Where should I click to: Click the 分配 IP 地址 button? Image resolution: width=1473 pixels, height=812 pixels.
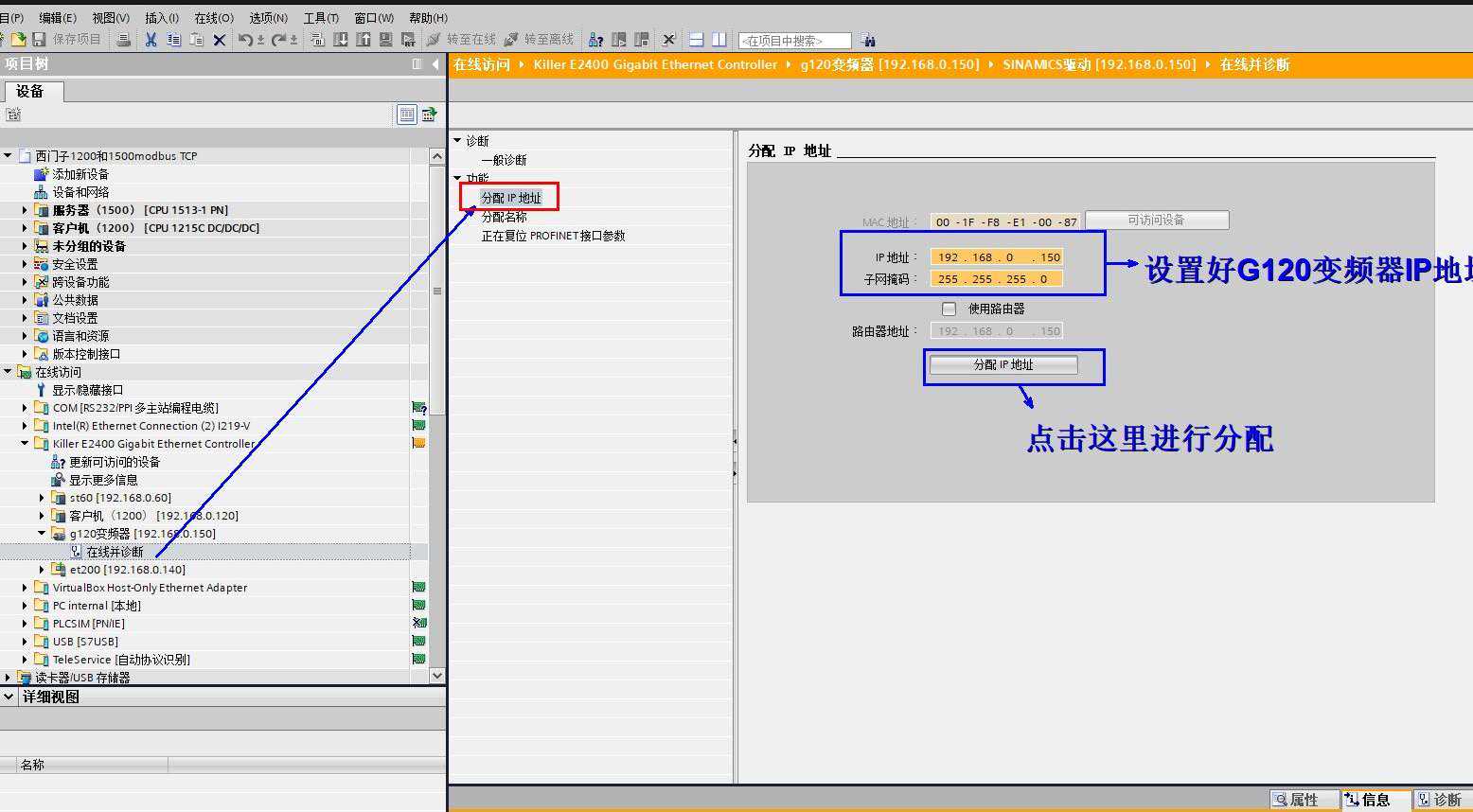pos(1003,364)
